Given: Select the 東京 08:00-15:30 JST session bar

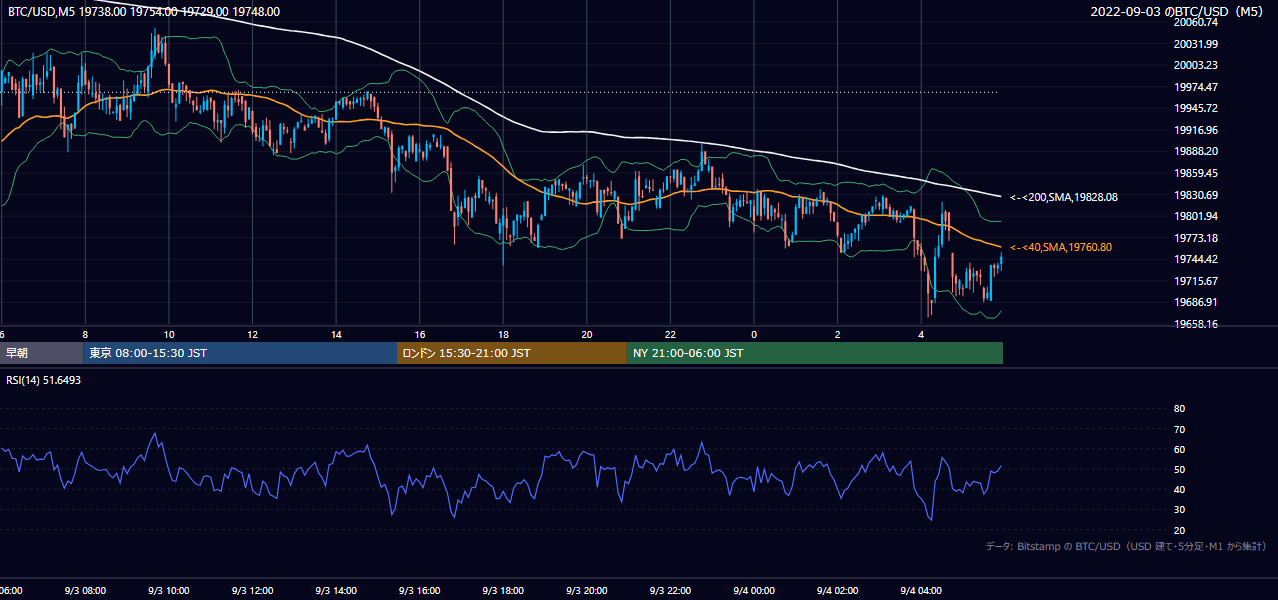Looking at the screenshot, I should 240,353.
